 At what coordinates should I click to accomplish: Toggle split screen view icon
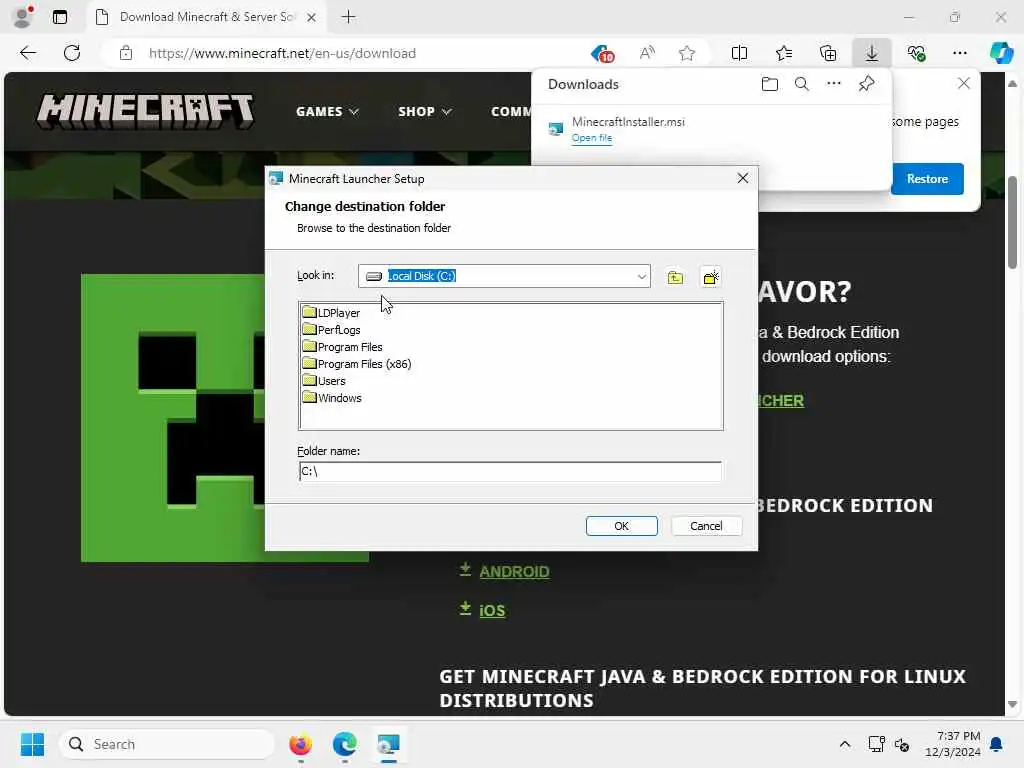739,53
